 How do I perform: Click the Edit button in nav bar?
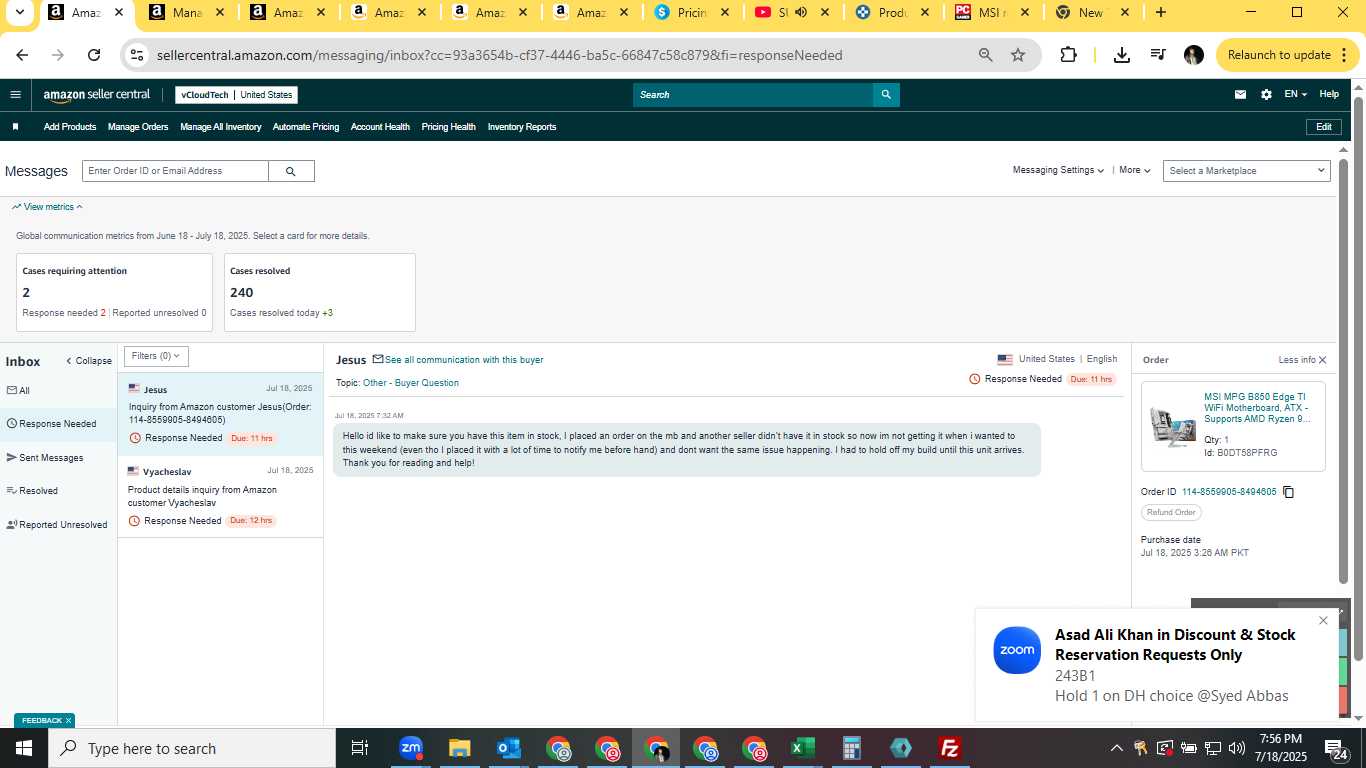click(x=1323, y=127)
